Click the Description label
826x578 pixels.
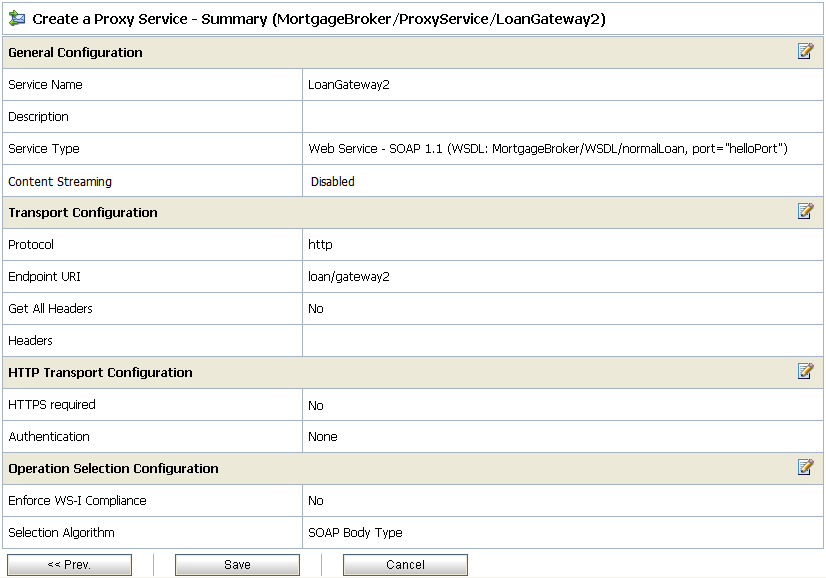point(38,117)
